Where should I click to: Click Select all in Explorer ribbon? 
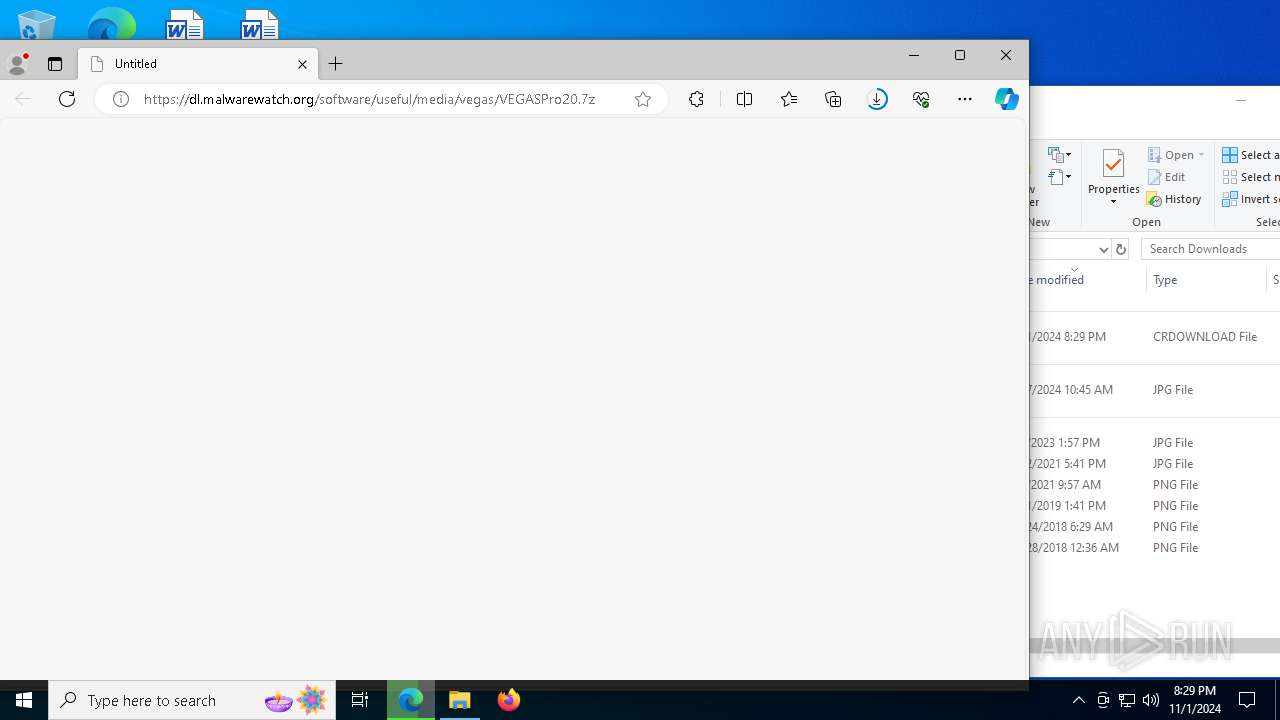[x=1251, y=155]
